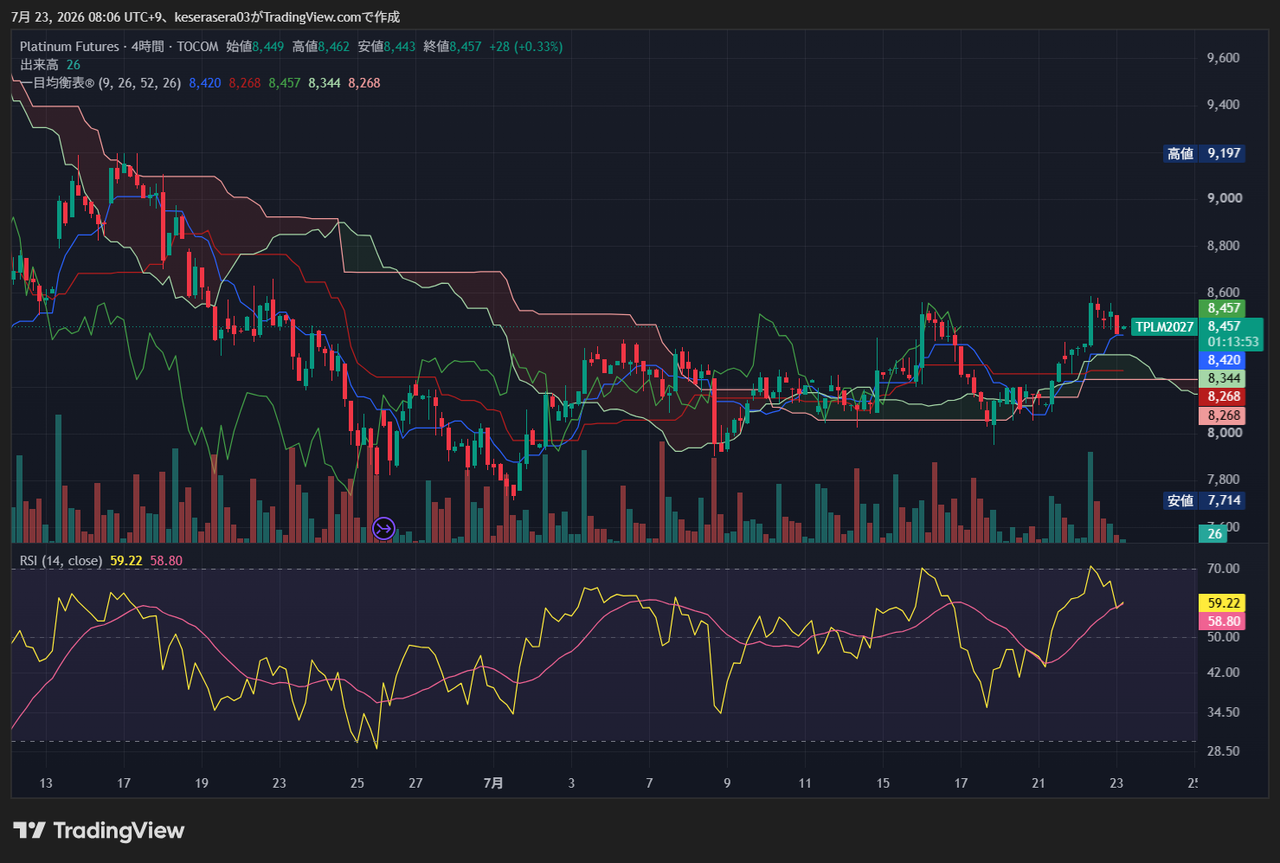Click the 9,000 price axis label
Image resolution: width=1280 pixels, height=863 pixels.
coord(1224,198)
